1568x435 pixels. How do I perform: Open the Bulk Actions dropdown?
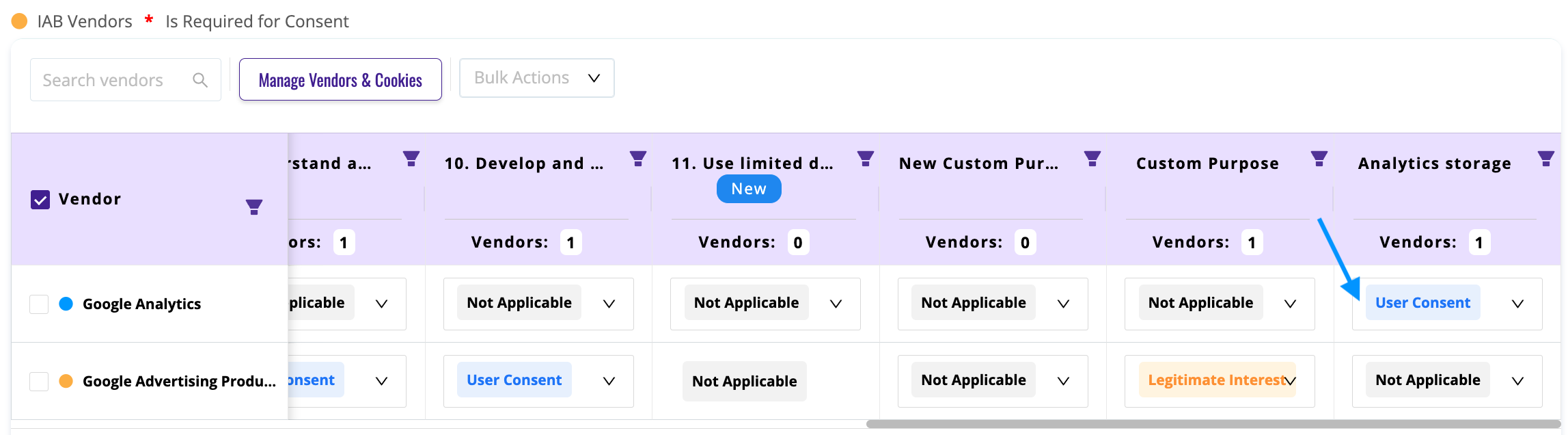click(537, 78)
